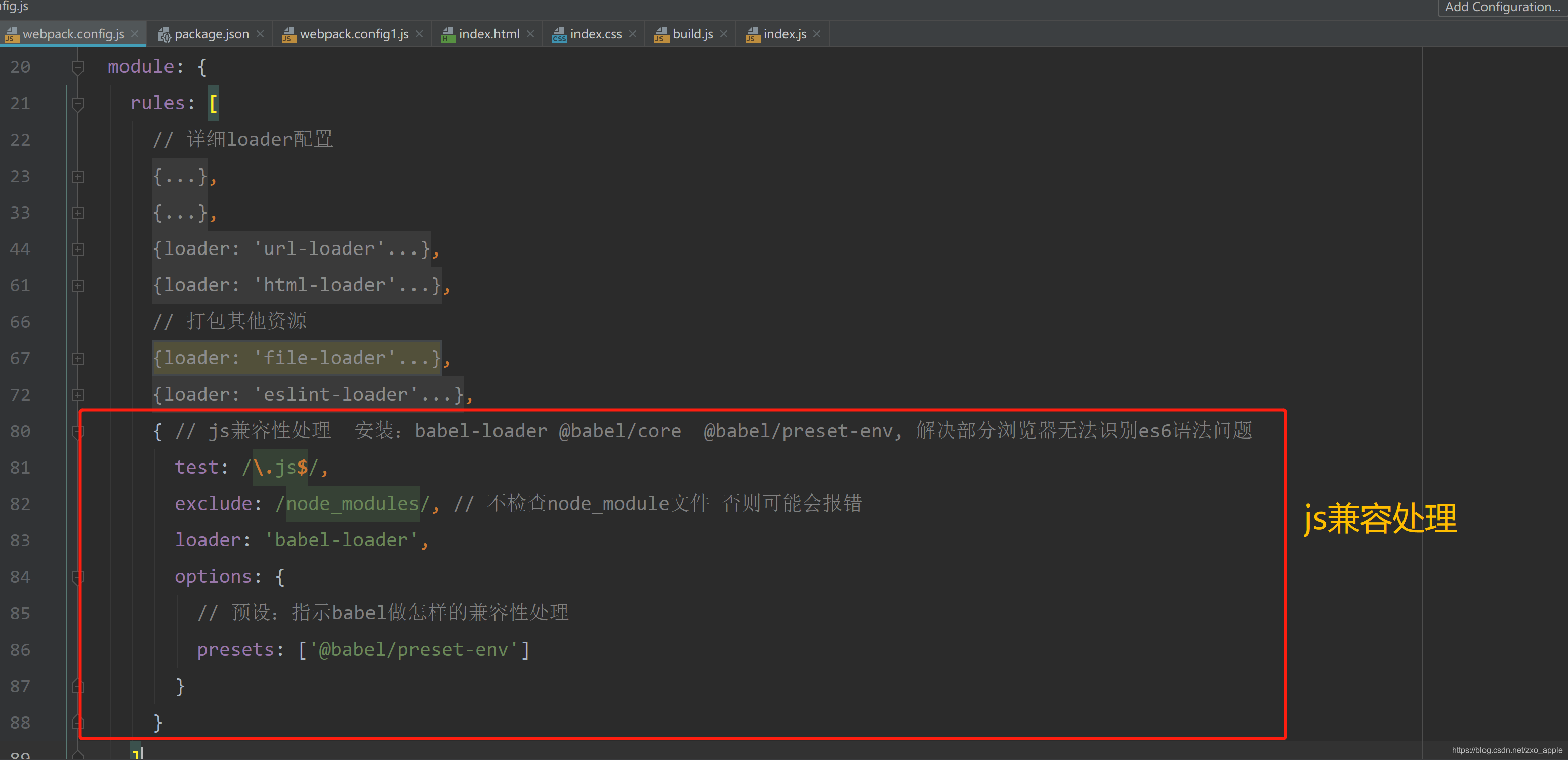Close the webpack.config.js tab
This screenshot has width=1568, height=760.
(135, 34)
